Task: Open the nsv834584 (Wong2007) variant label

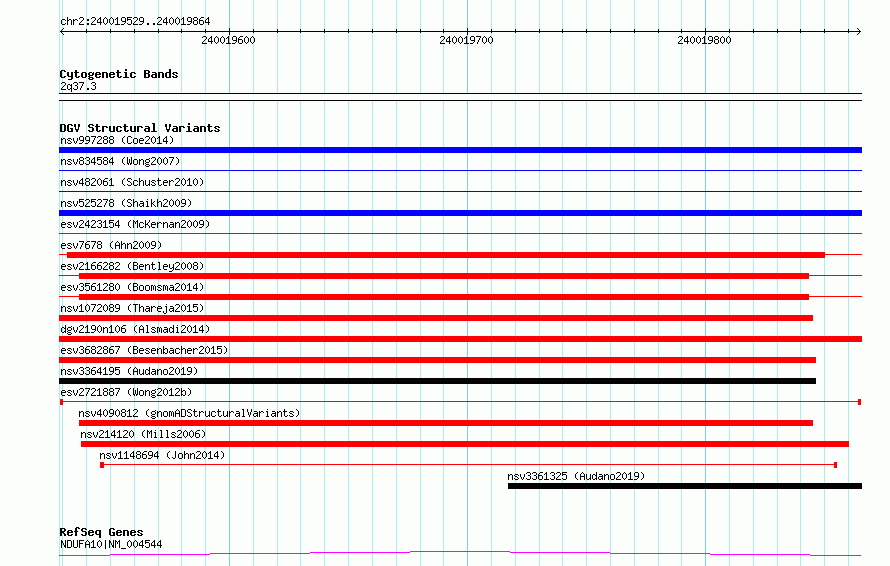Action: coord(120,161)
